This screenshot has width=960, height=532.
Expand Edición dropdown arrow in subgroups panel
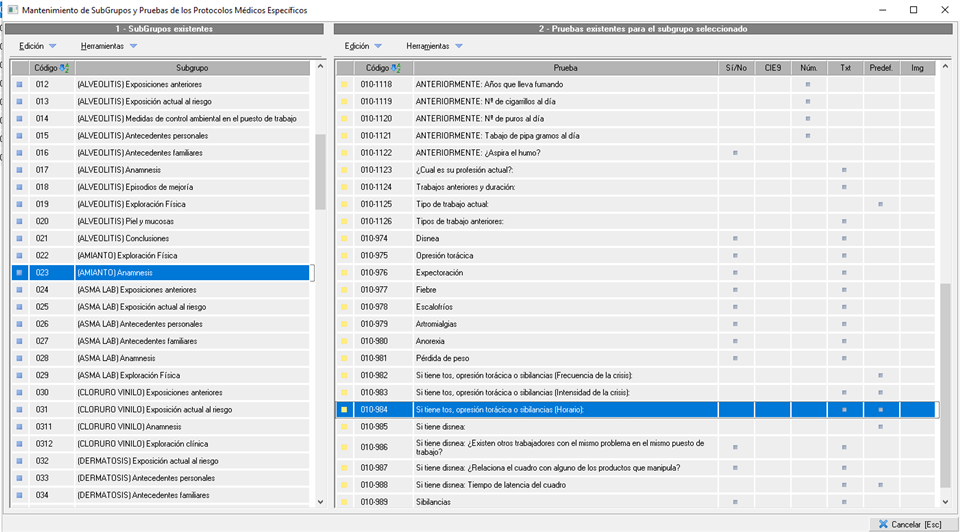(53, 46)
